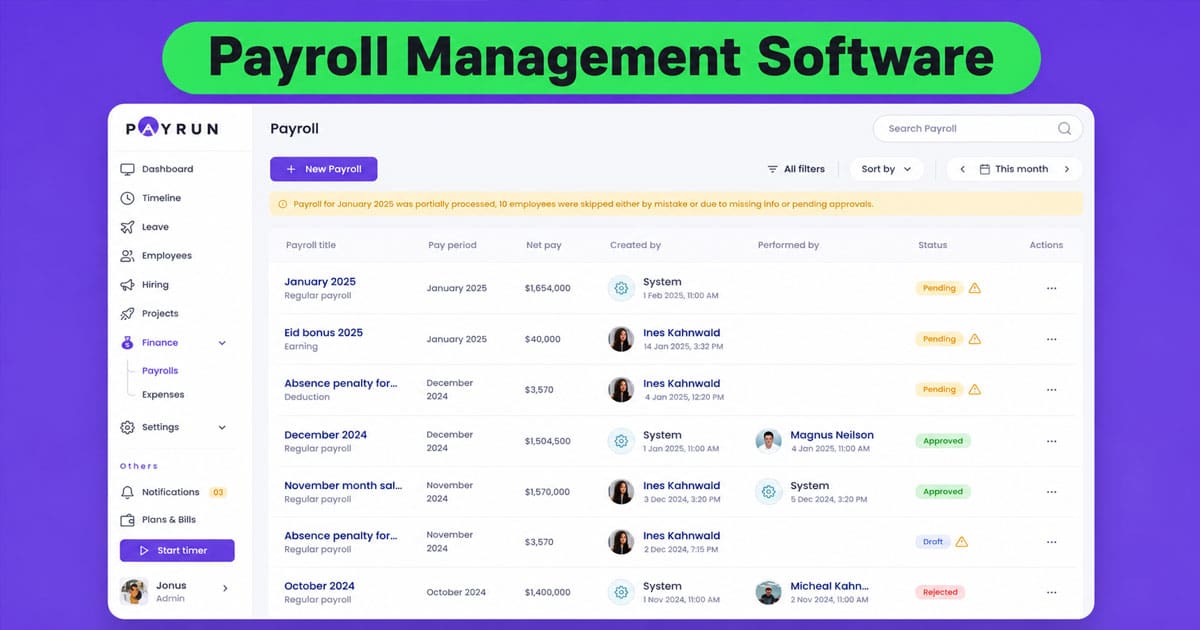Open actions menu for Eid bonus 2025
This screenshot has width=1200, height=630.
pos(1051,339)
